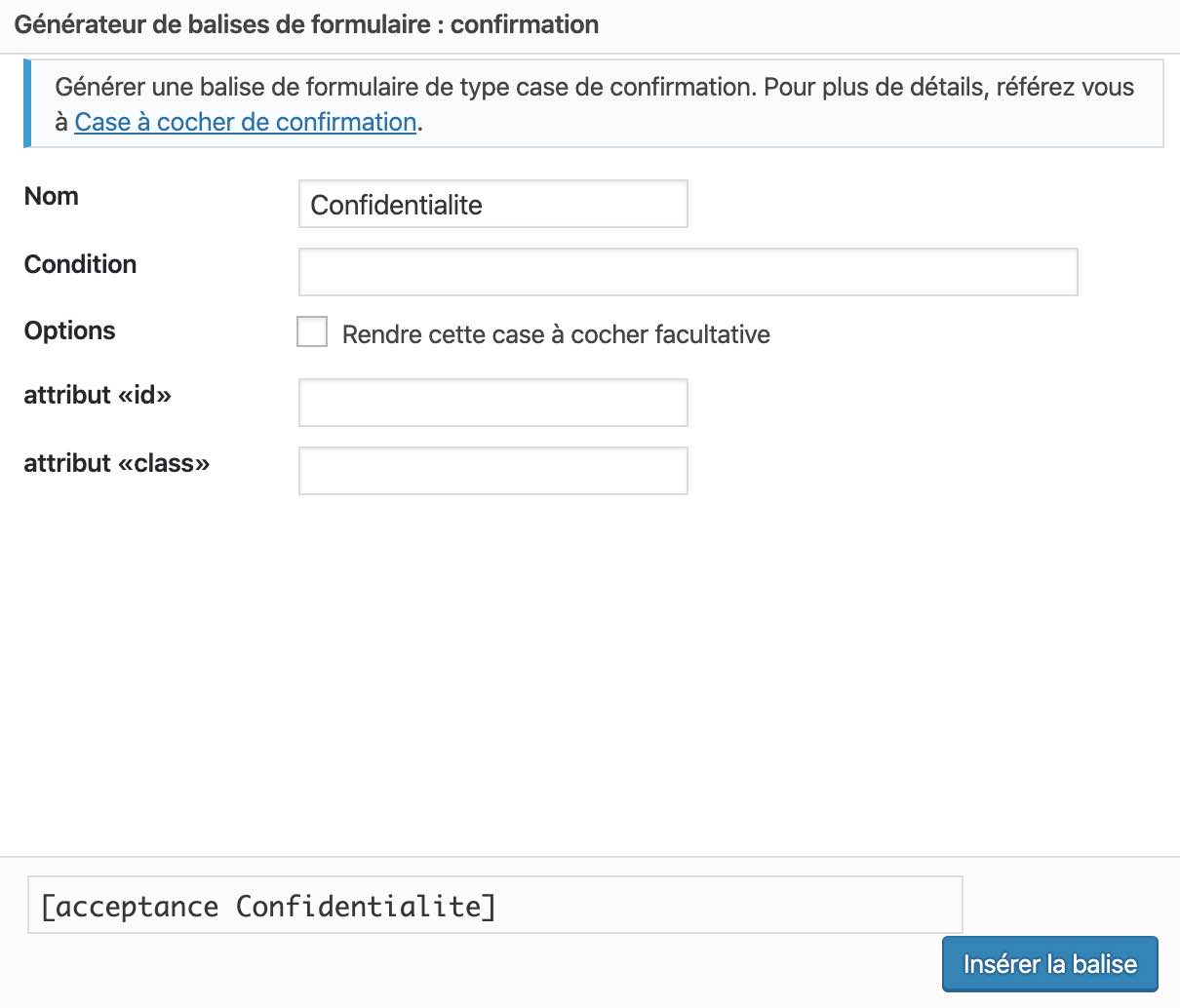Place cursor in the 'Condition' field
1180x1008 pixels.
688,272
